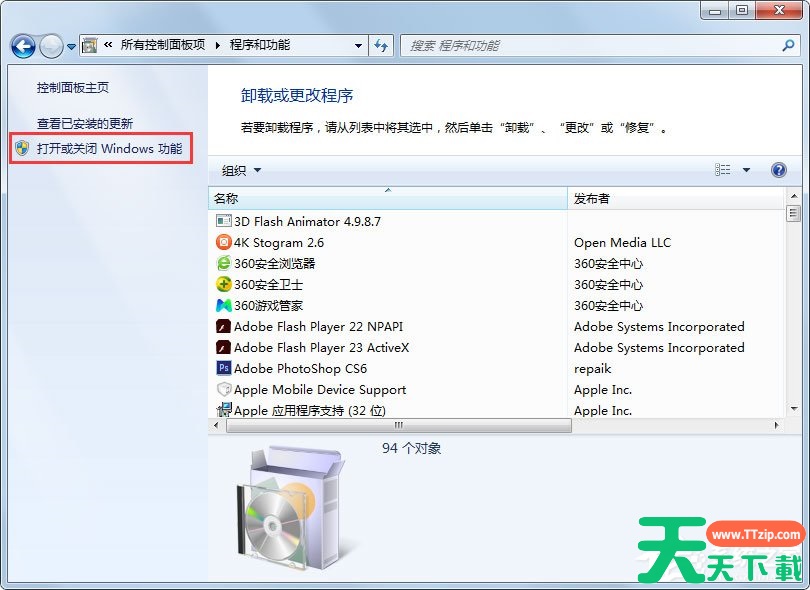Click the refresh button beside the address bar
Viewport: 810px width, 590px height.
point(381,45)
